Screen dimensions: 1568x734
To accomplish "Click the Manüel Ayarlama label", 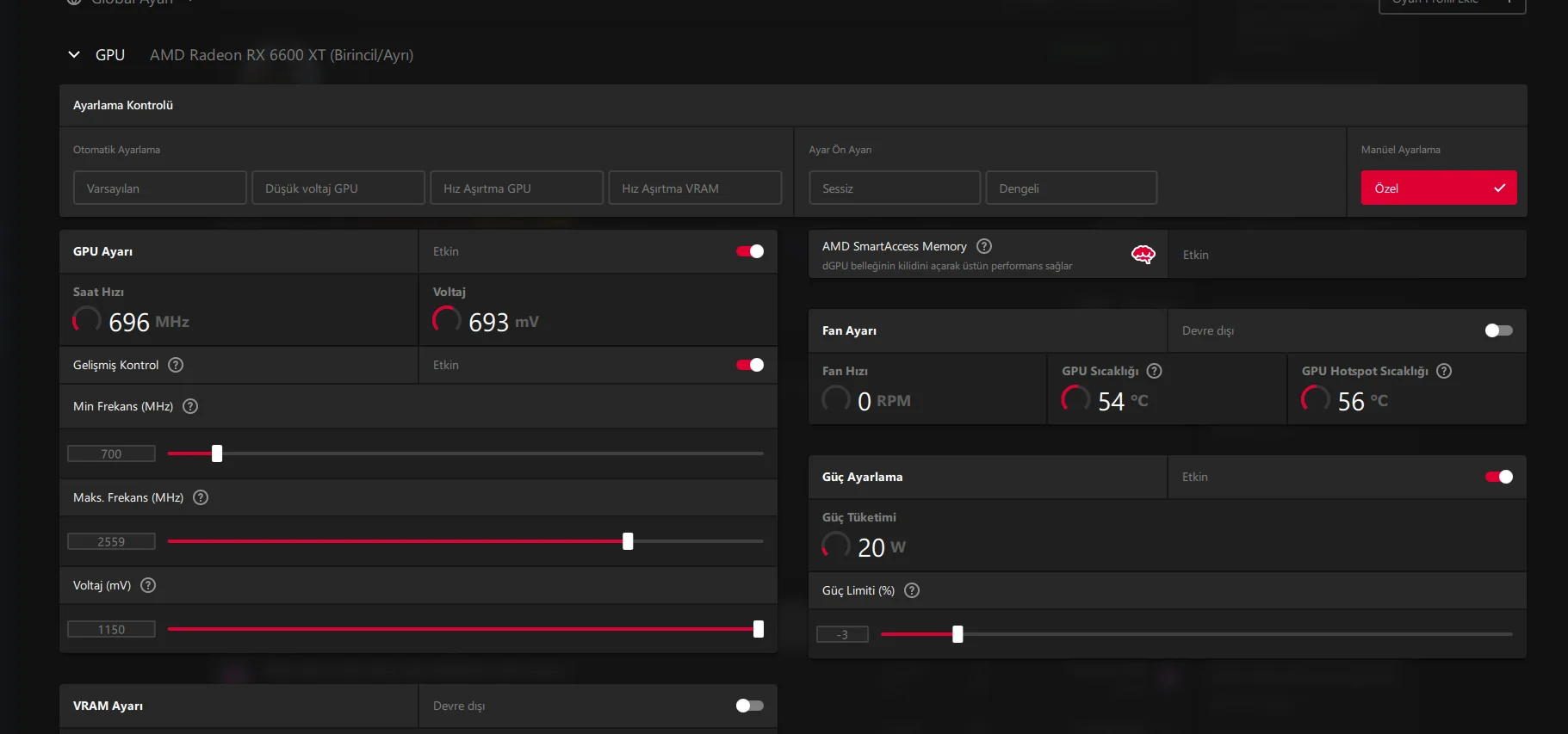I will pyautogui.click(x=1401, y=150).
